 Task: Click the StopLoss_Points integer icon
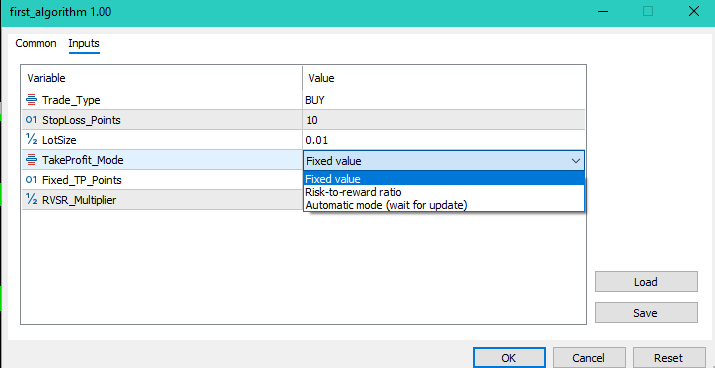31,120
